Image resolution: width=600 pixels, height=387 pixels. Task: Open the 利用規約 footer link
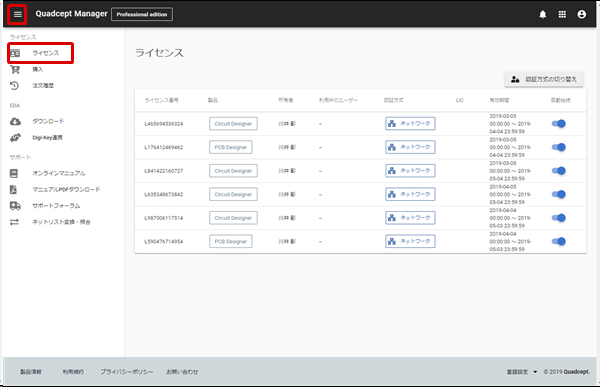73,372
